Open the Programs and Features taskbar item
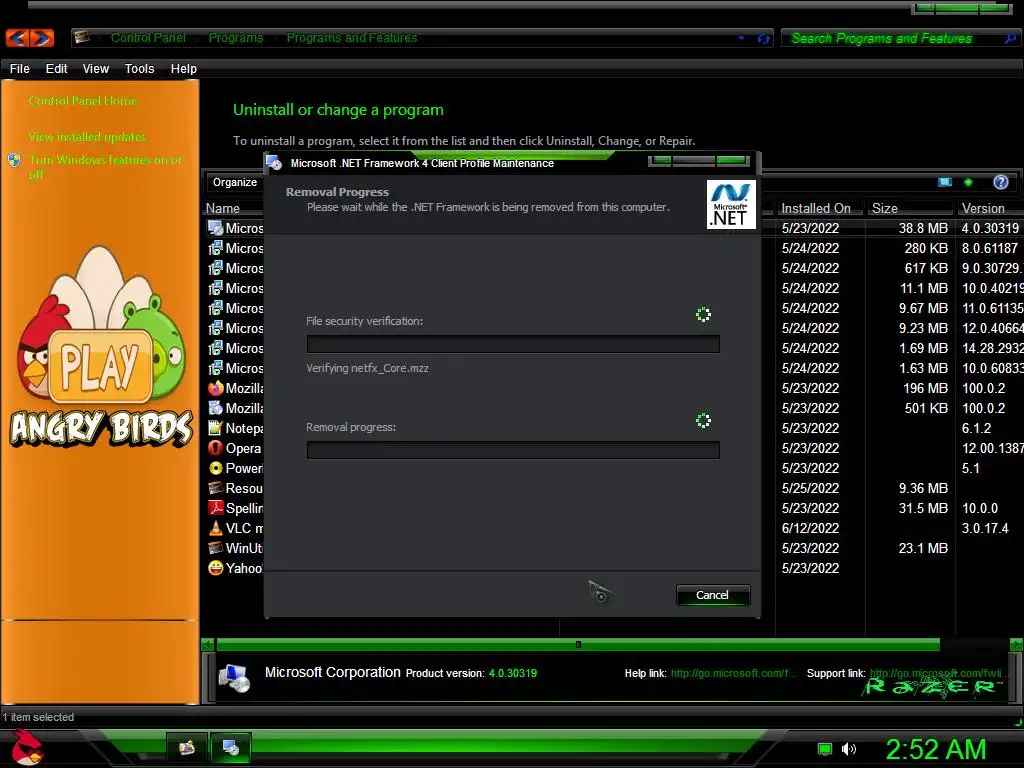This screenshot has width=1024, height=768. coord(231,748)
